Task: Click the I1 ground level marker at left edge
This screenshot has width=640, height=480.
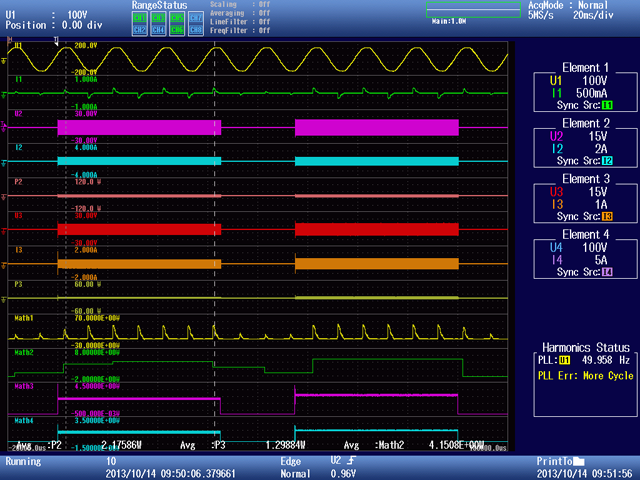Action: tap(4, 95)
